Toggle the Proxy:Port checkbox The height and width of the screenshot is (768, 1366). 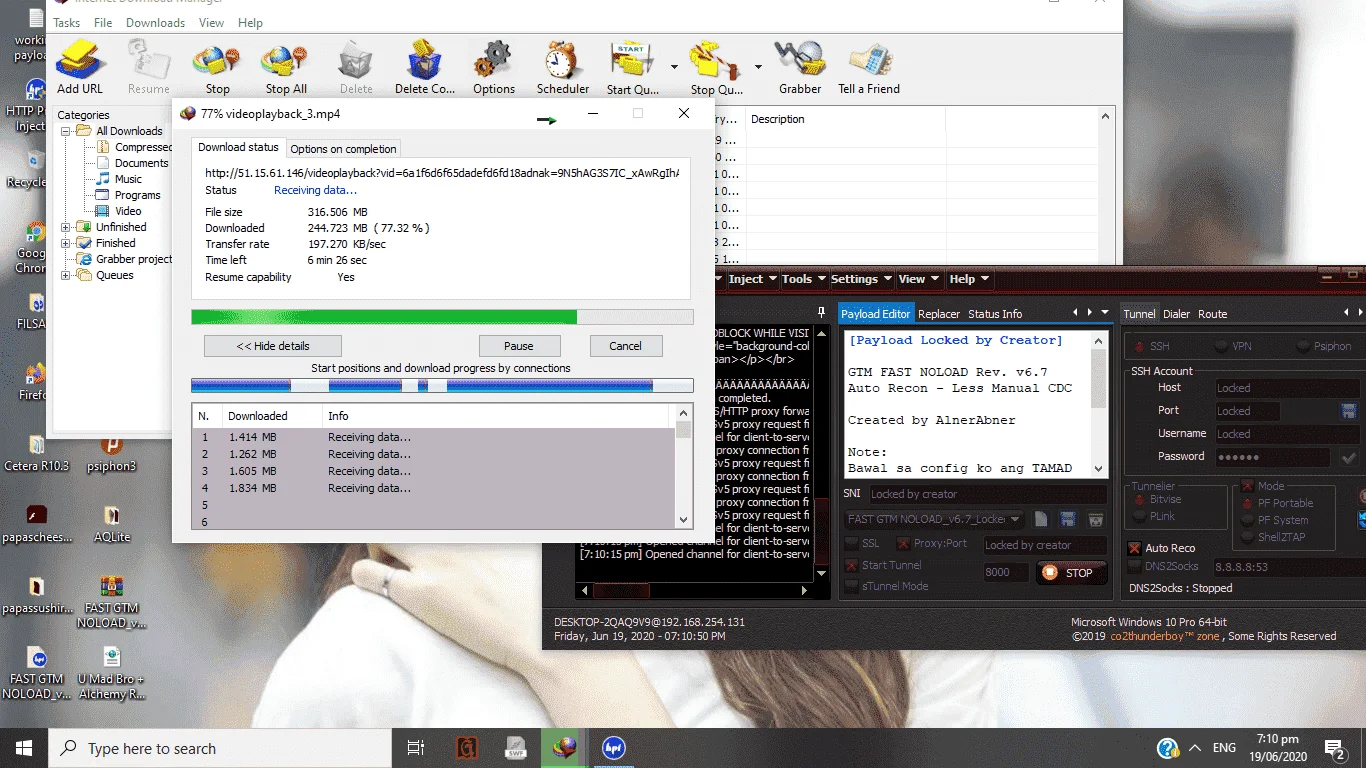[903, 543]
